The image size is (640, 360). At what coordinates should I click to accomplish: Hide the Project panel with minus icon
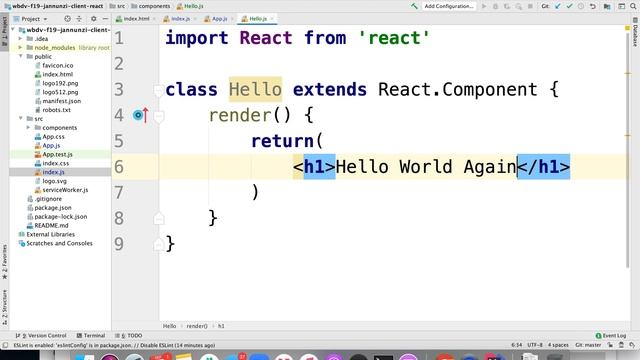[105, 19]
